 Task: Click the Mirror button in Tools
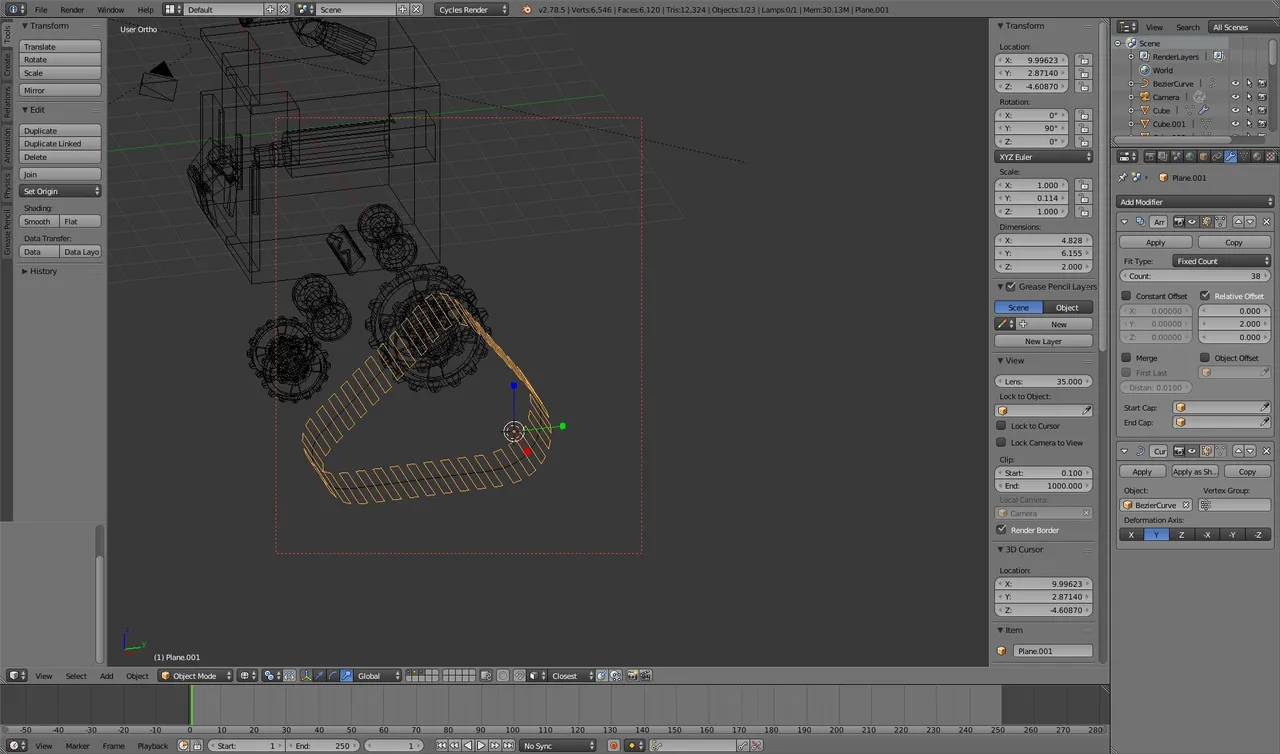click(61, 90)
